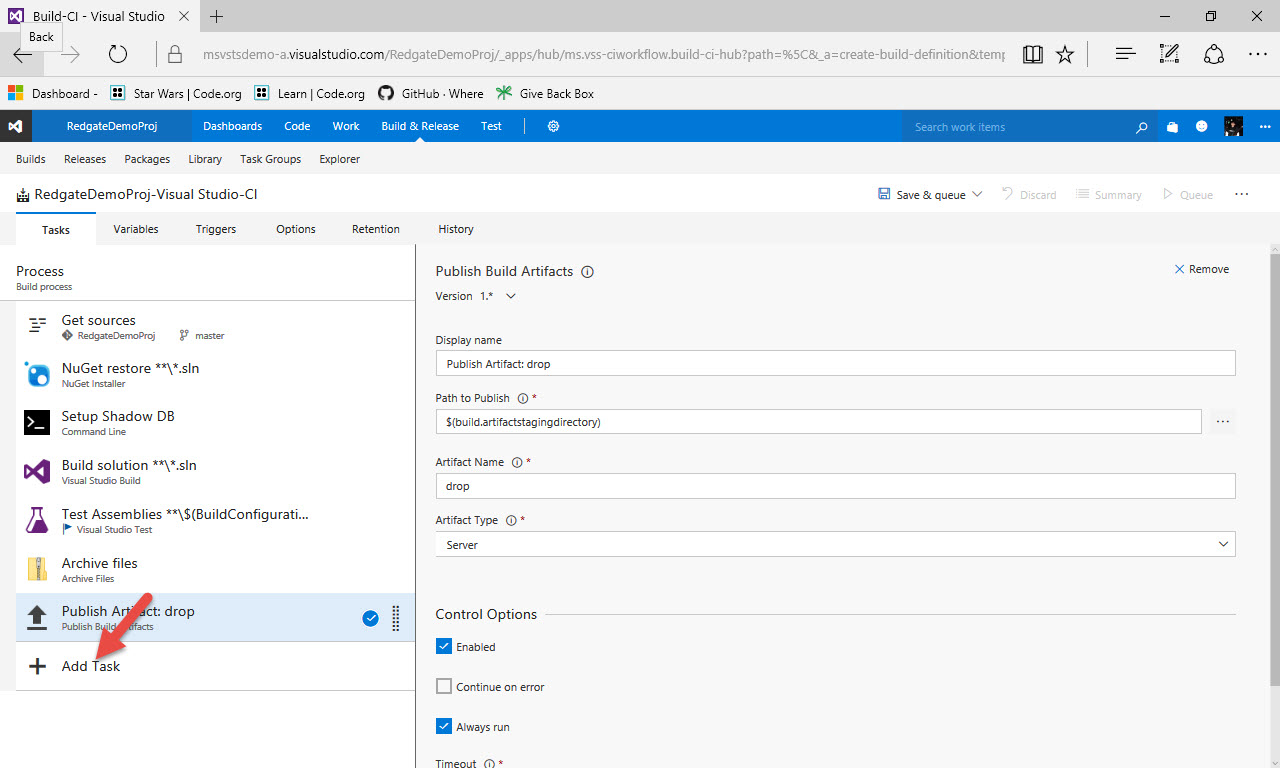Open GitHub bookmark in favorites bar

pyautogui.click(x=430, y=94)
